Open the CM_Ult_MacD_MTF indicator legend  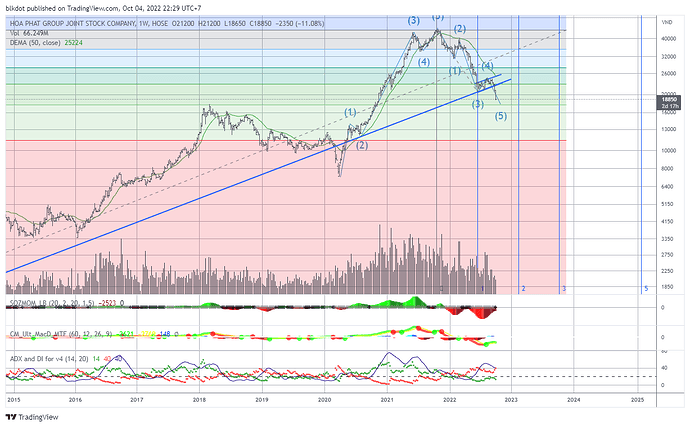38,334
